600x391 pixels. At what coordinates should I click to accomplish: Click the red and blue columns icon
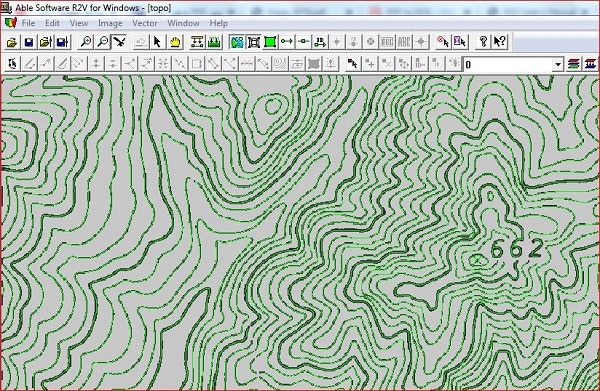[x=590, y=64]
